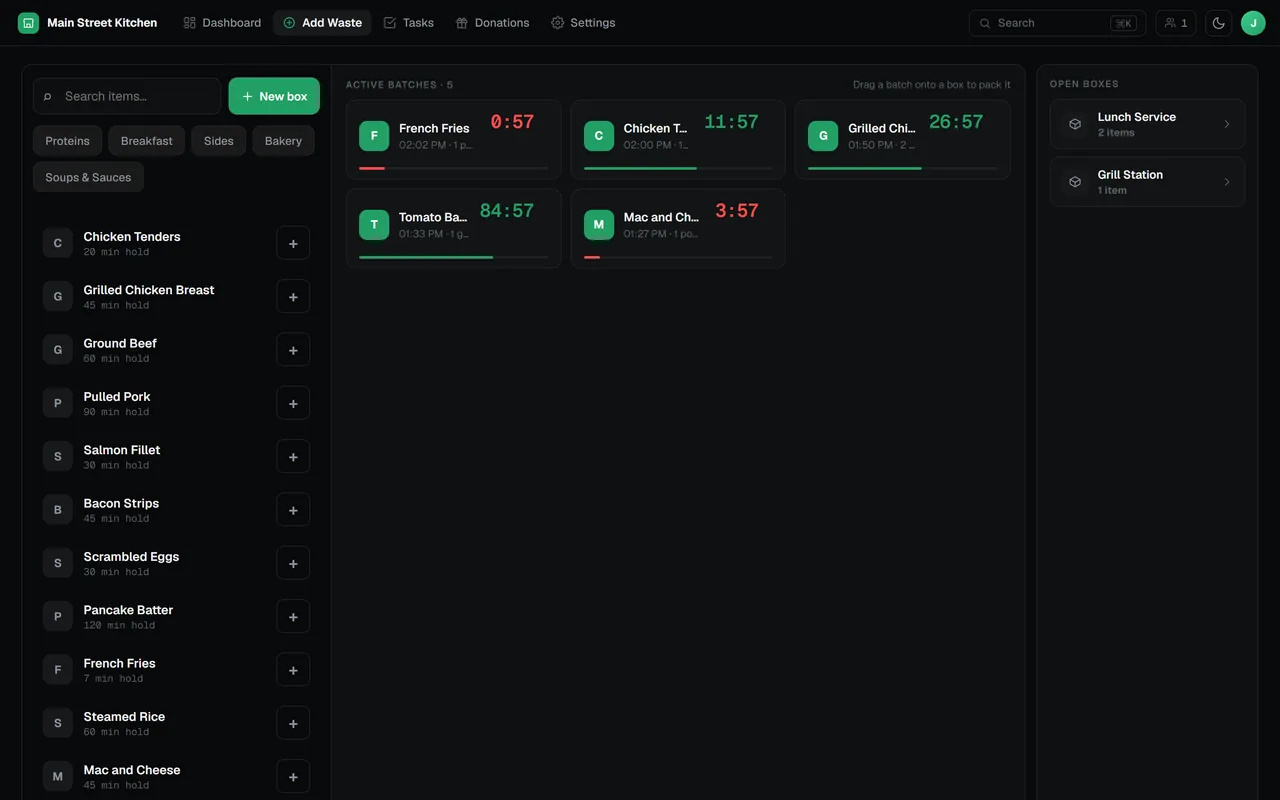Screen dimensions: 1280x800
Task: Click the B avatar beside Bacon Strips
Action: 57,510
